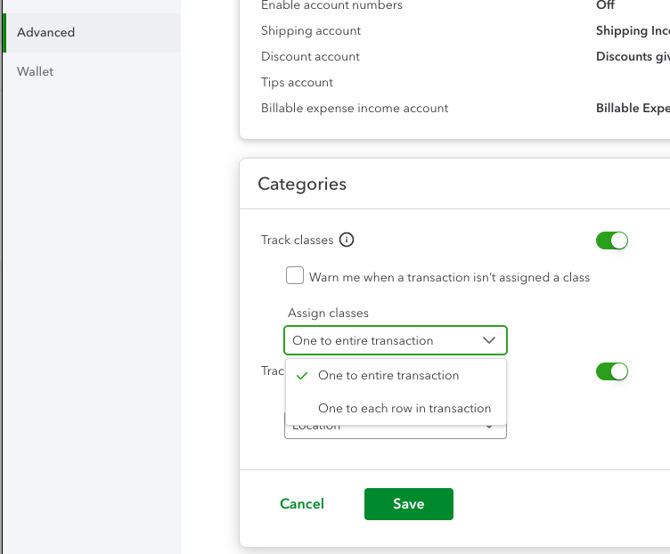Click the 'Tips account' row label
Screen dimensions: 670x554
297,82
